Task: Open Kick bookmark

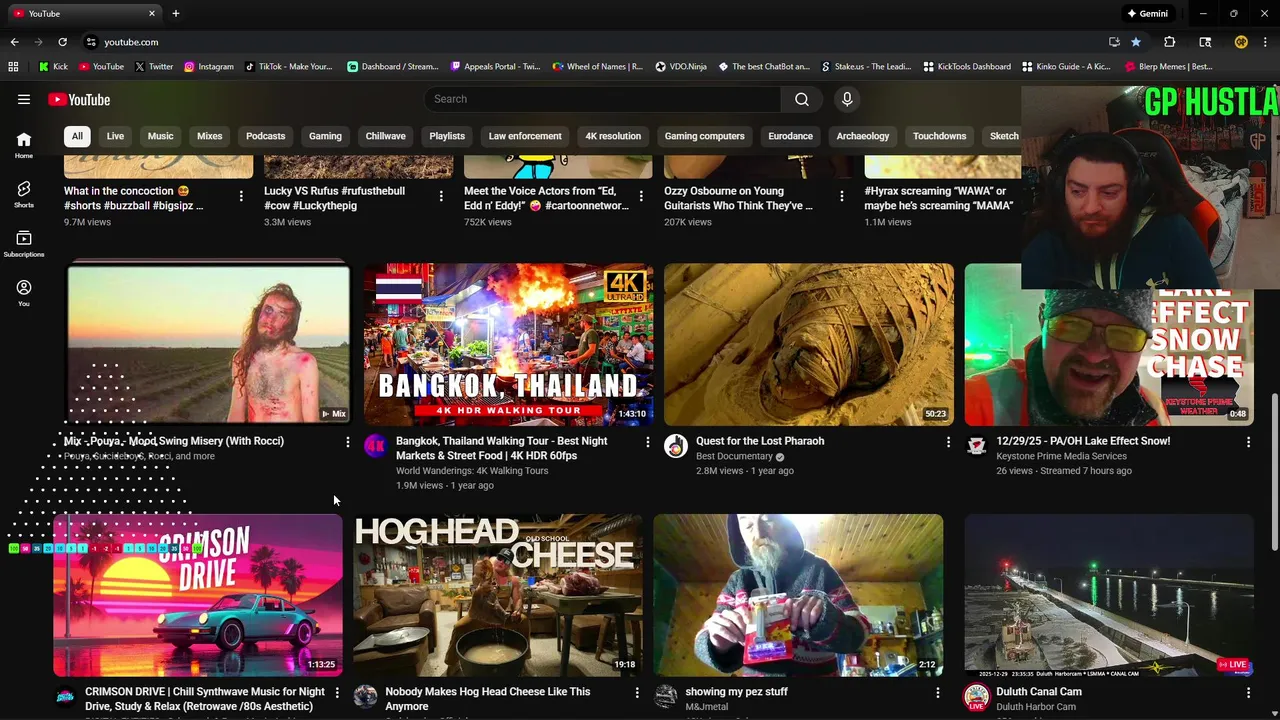Action: tap(53, 67)
